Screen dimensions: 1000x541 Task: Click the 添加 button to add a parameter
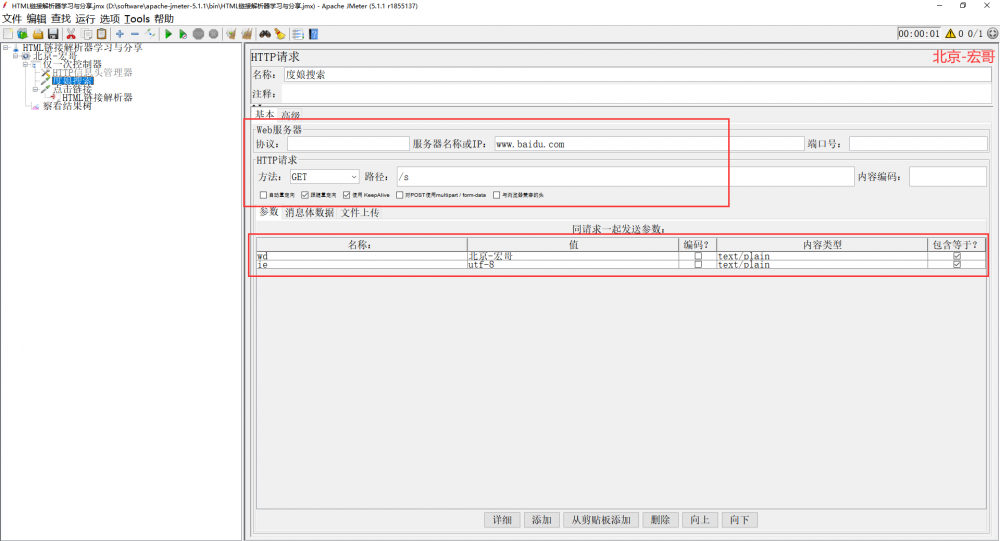point(541,520)
